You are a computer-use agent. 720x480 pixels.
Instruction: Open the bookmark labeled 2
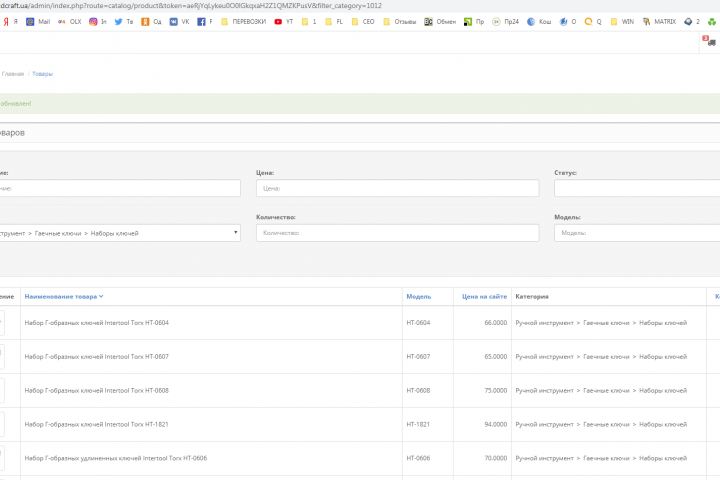click(x=692, y=22)
